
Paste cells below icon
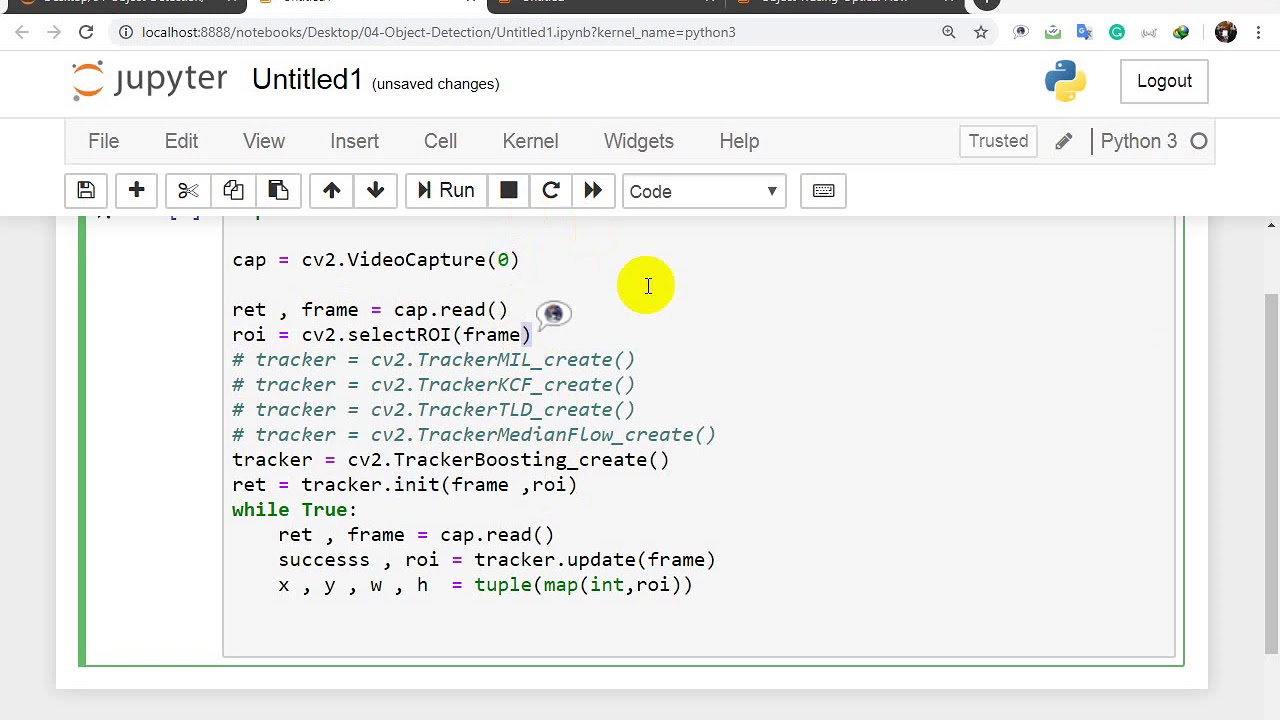[278, 191]
